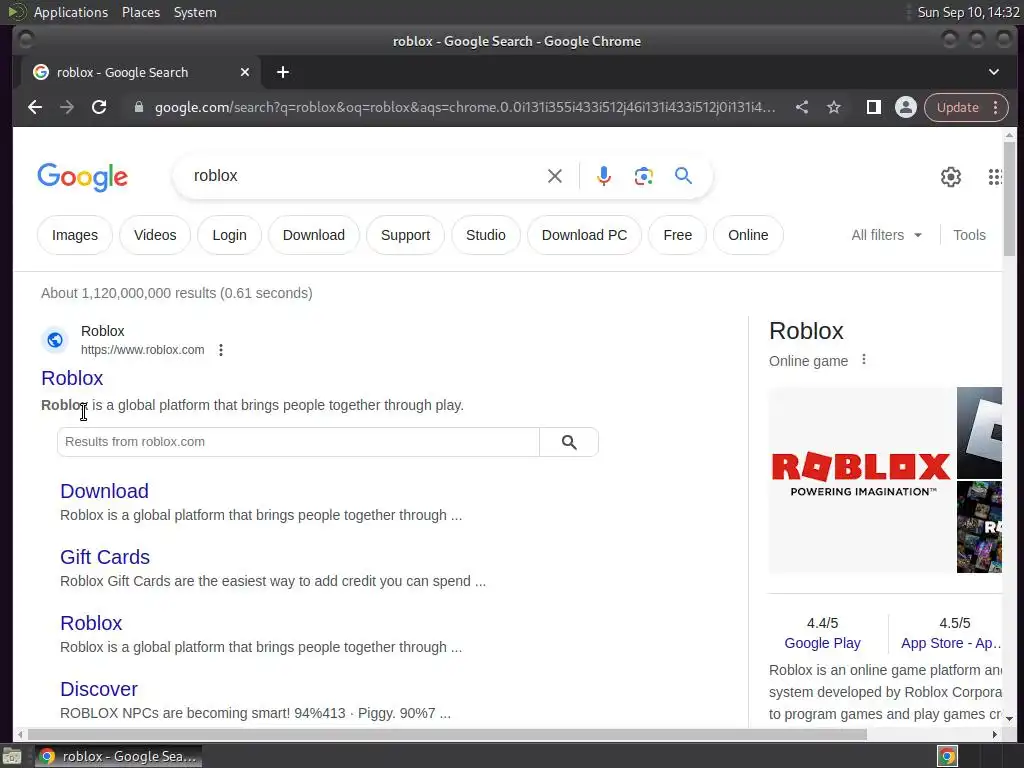Screen dimensions: 1024x768
Task: Search by image with Lens icon
Action: 643,176
